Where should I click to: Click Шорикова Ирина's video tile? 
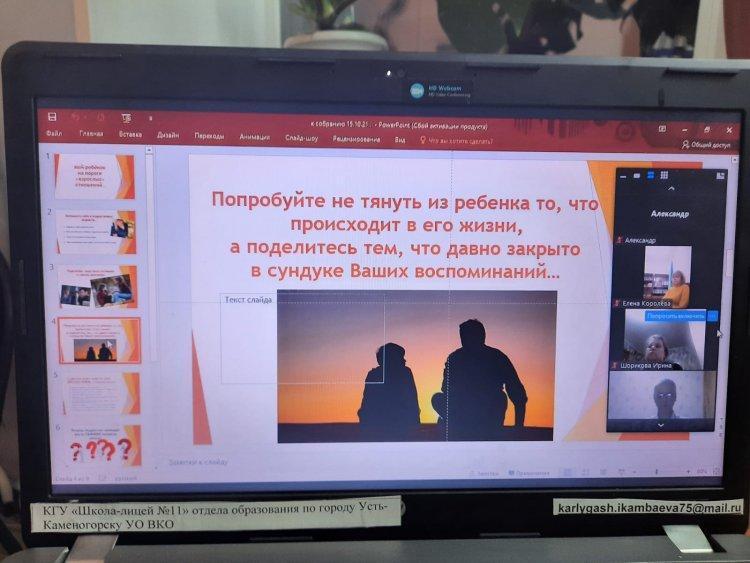point(664,340)
